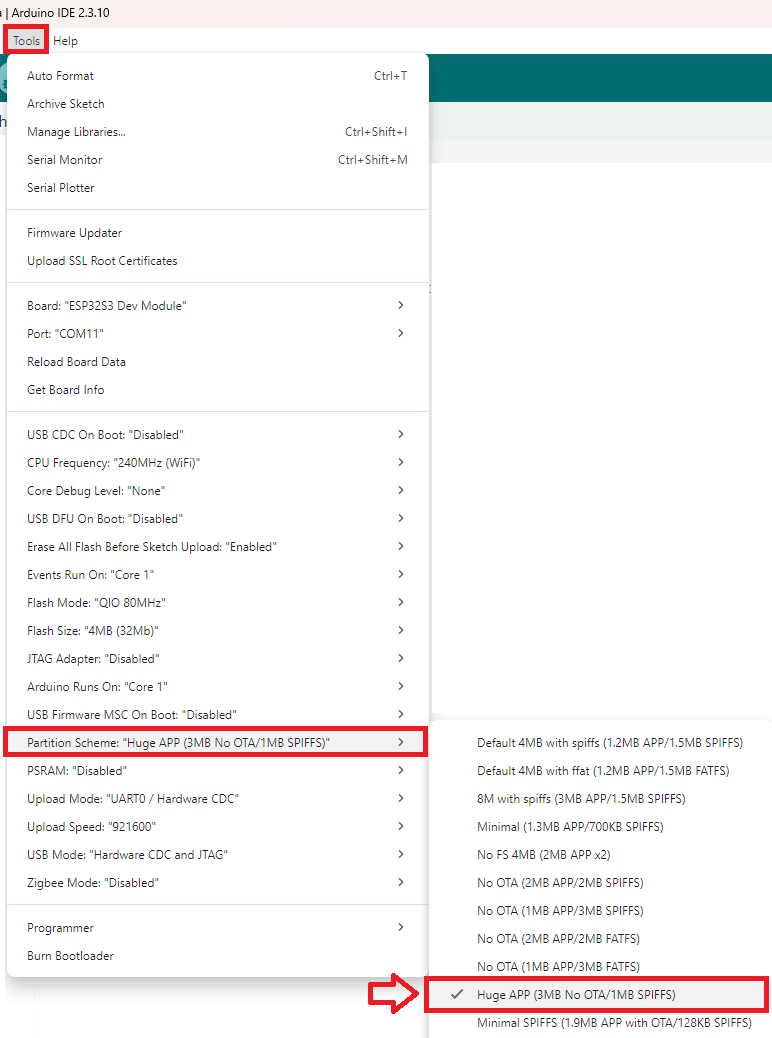Click Get Board Info

217,390
